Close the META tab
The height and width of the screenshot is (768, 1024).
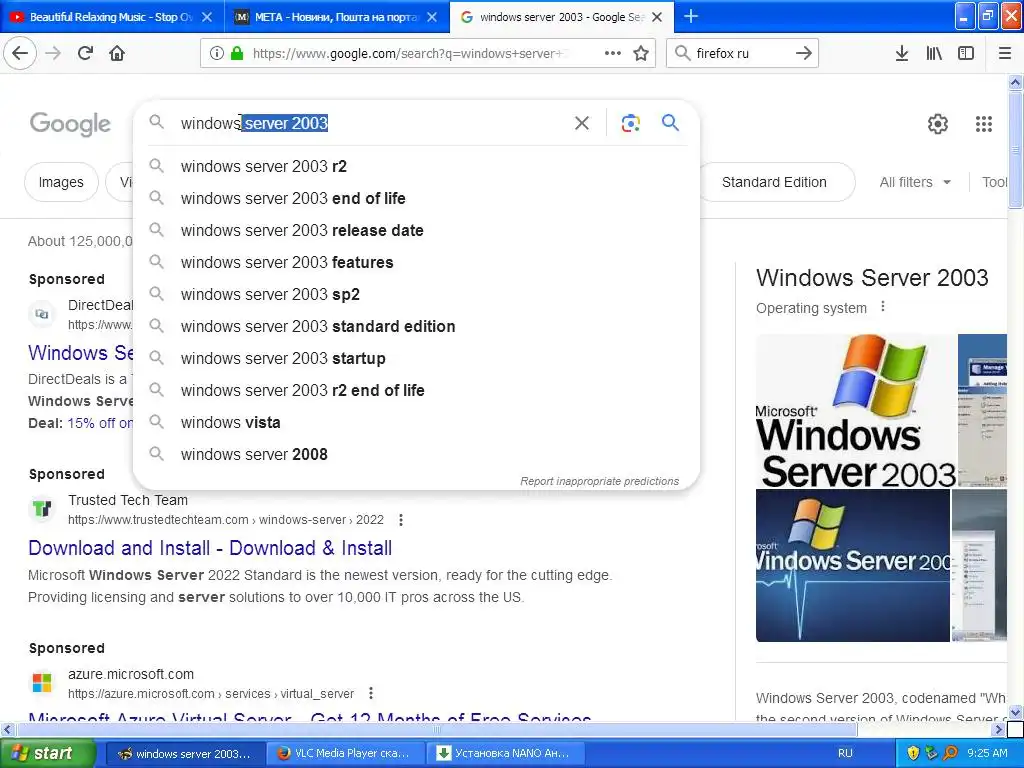coord(432,17)
